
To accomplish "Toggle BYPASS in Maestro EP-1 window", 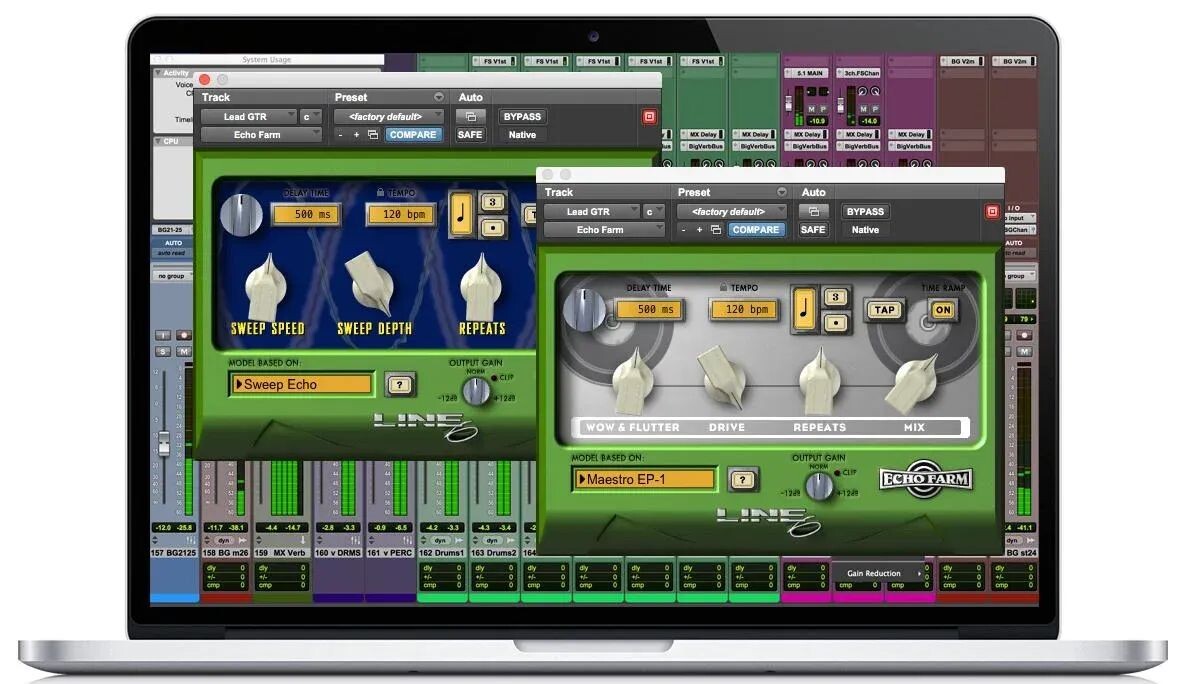I will pyautogui.click(x=865, y=212).
